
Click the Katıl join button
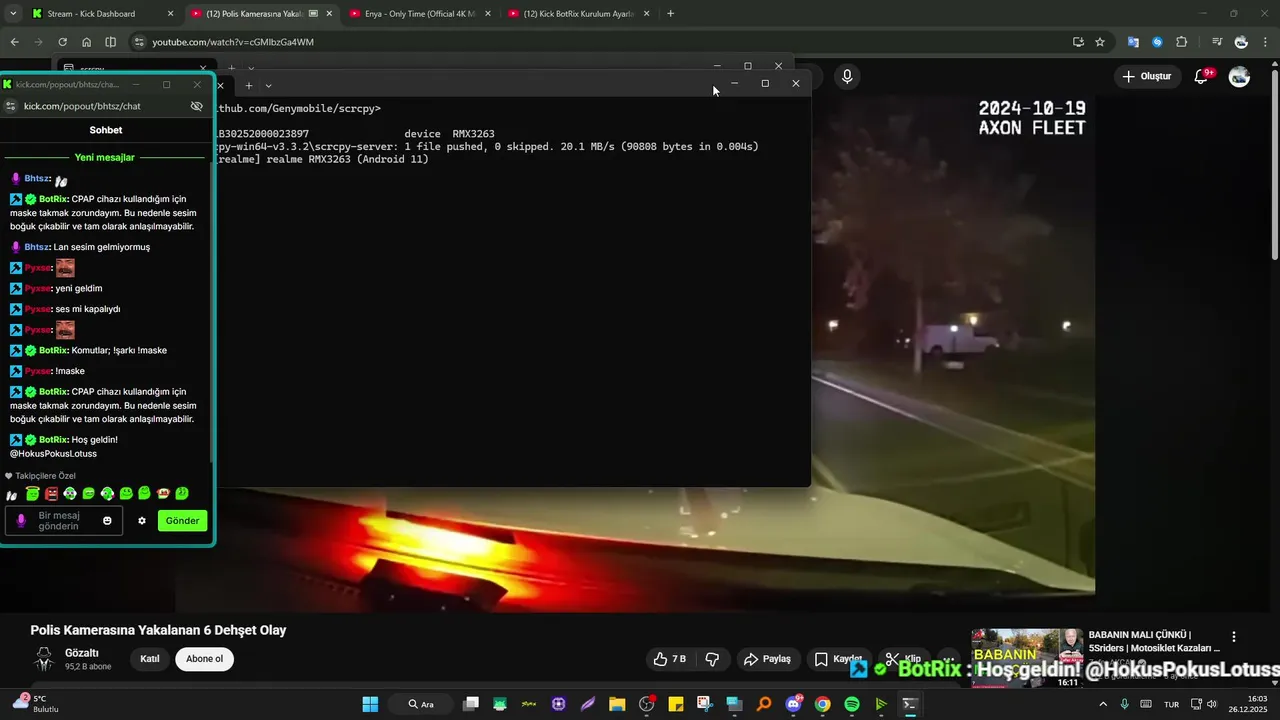click(149, 659)
